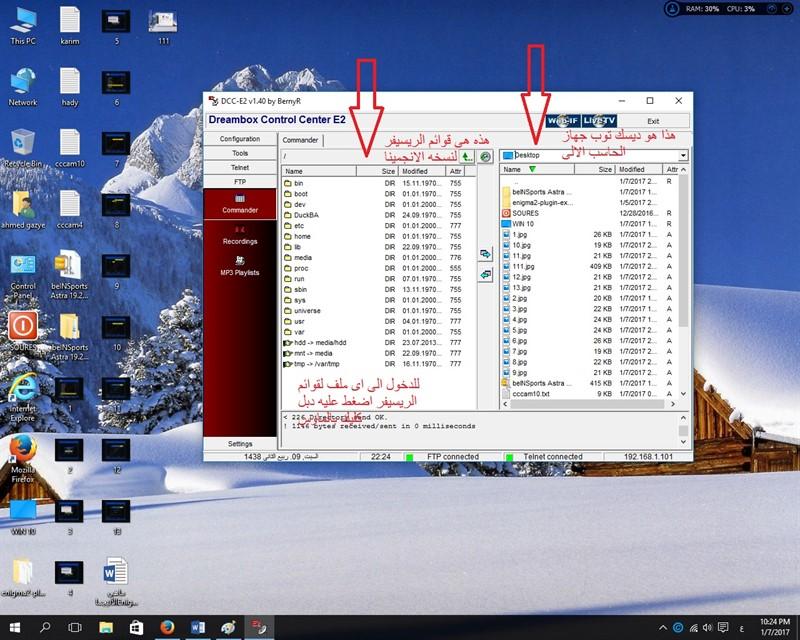Screen dimensions: 800x640
Task: Open Settings at the sidebar bottom
Action: pos(240,444)
